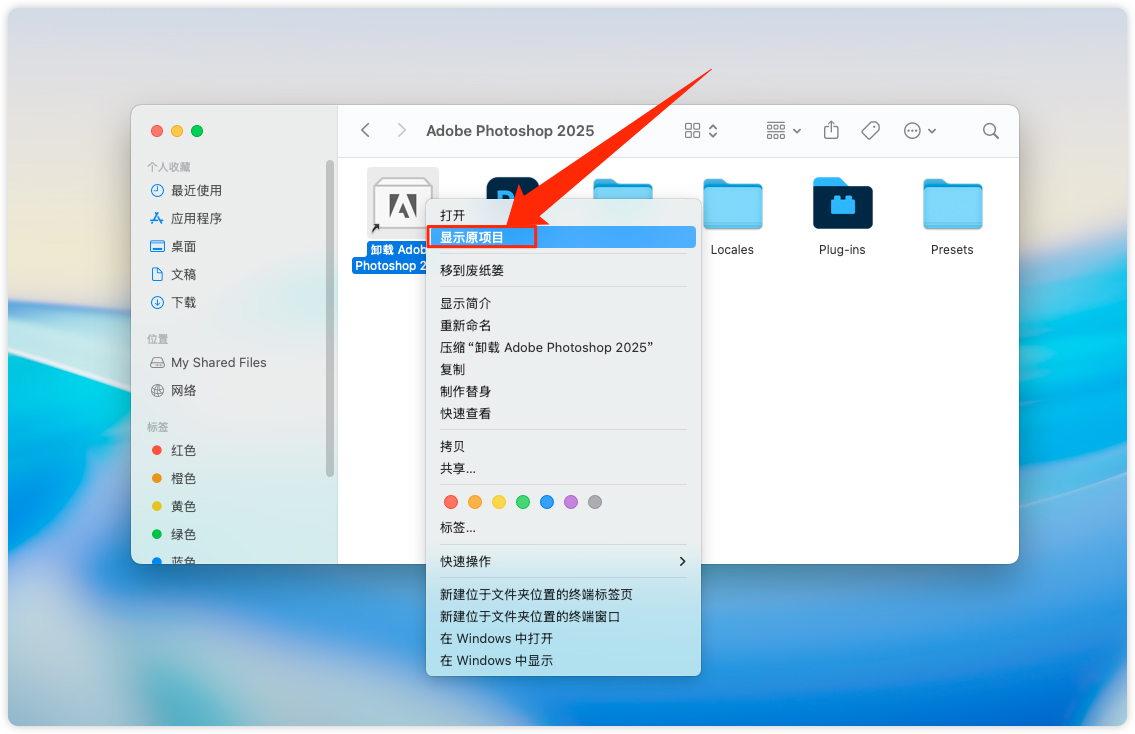The height and width of the screenshot is (734, 1135).
Task: Select the Locales folder
Action: coord(732,204)
